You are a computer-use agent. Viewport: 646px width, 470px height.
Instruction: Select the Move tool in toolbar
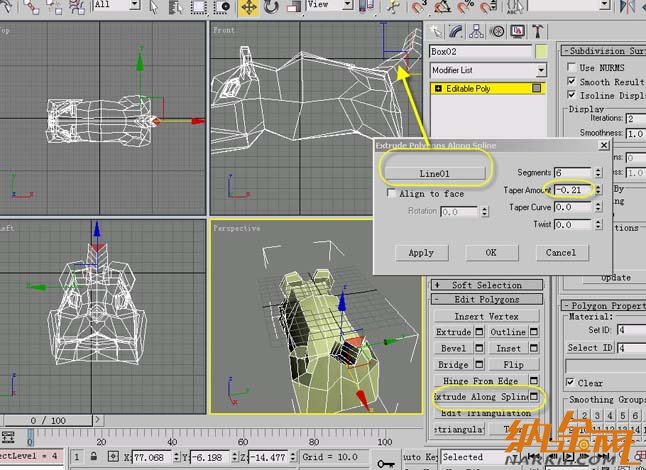pyautogui.click(x=248, y=7)
